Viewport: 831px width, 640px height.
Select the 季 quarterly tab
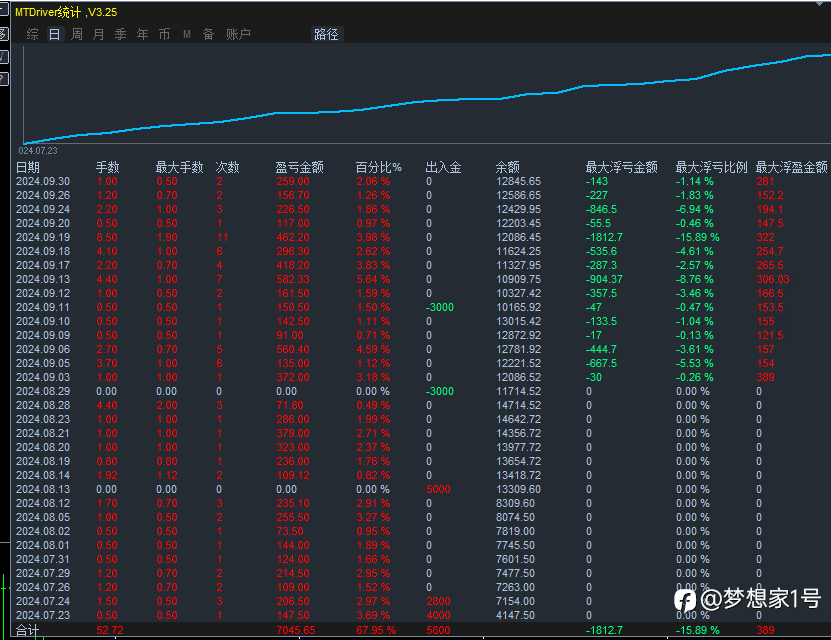click(x=120, y=34)
